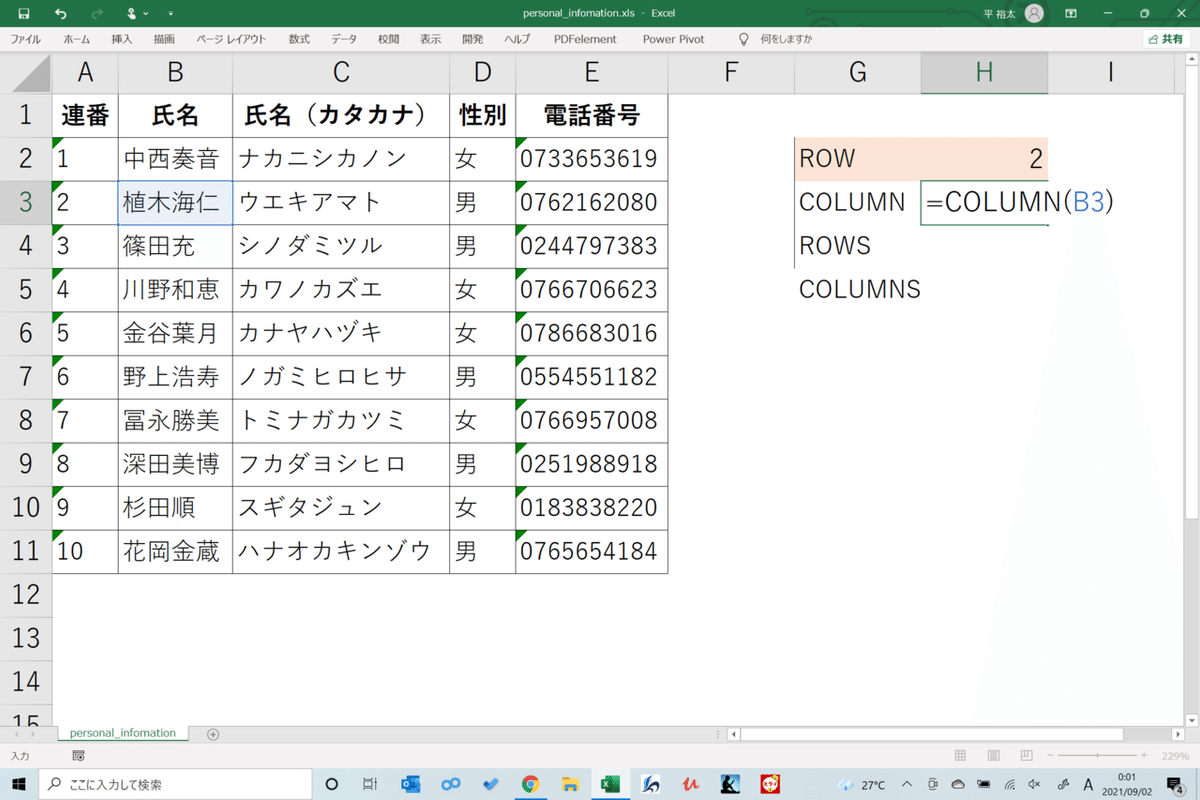This screenshot has width=1200, height=800.
Task: Open the 描画 ribbon tab
Action: pos(164,39)
